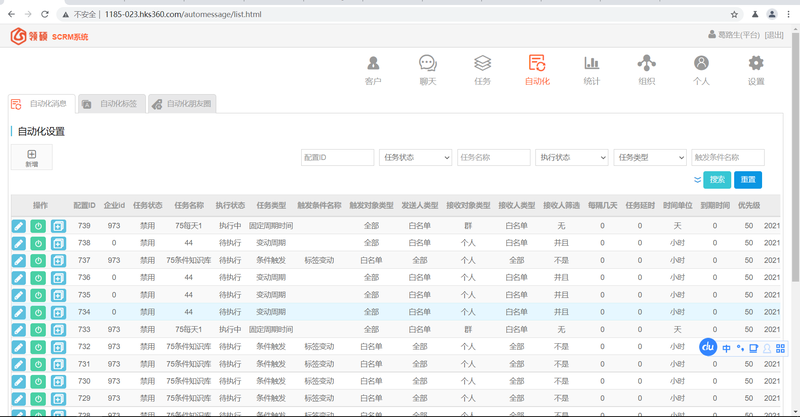Viewport: 800px width, 417px height.
Task: Click the edit pencil icon for row 730
Action: pyautogui.click(x=18, y=381)
